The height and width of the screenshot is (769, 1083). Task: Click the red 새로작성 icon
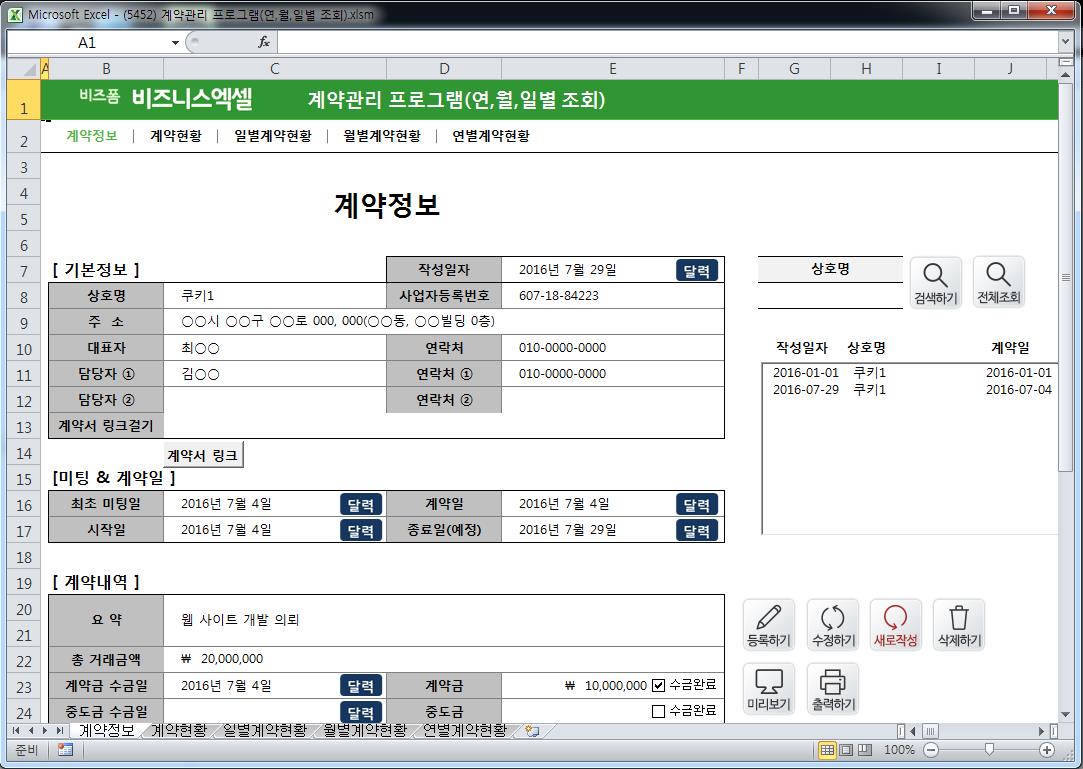[895, 625]
